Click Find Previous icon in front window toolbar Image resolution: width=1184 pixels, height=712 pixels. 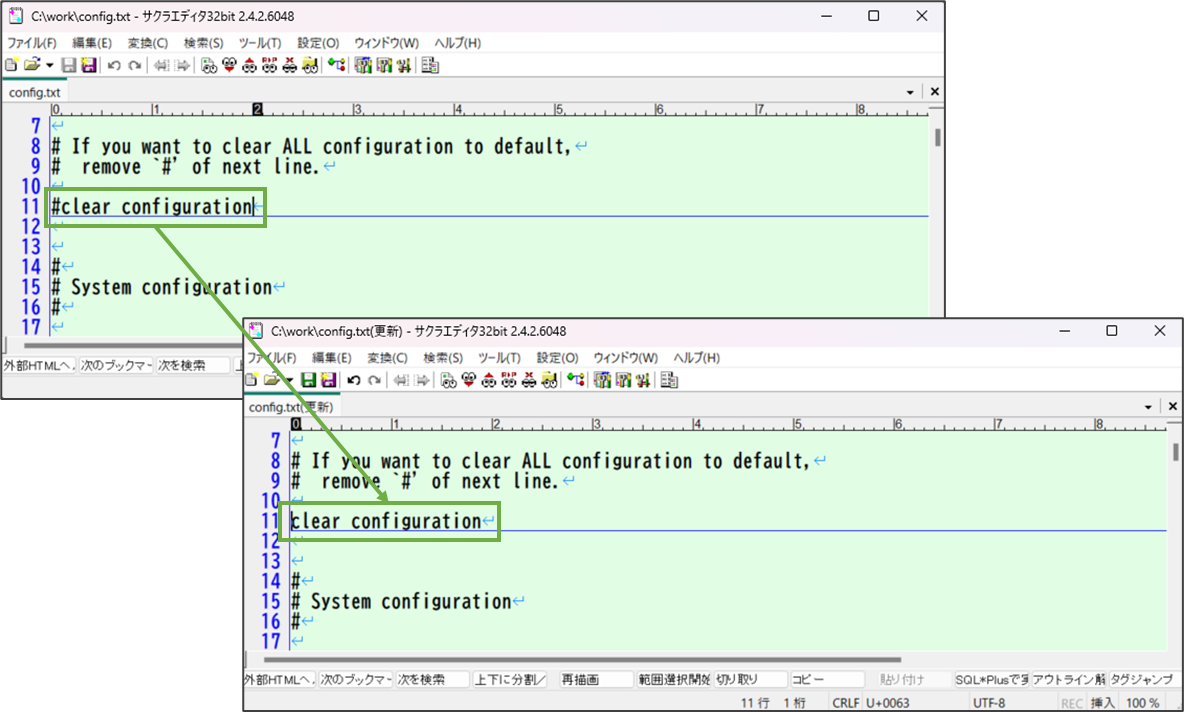point(489,380)
